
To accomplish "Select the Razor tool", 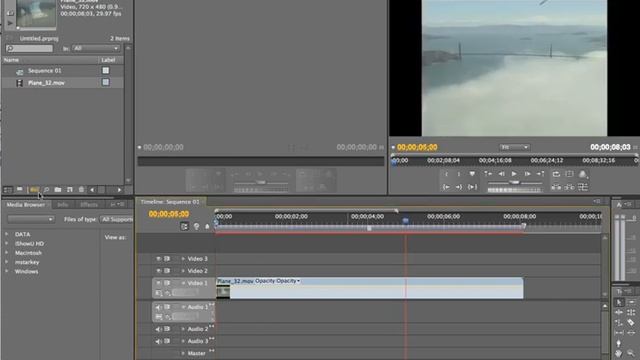I will point(631,322).
